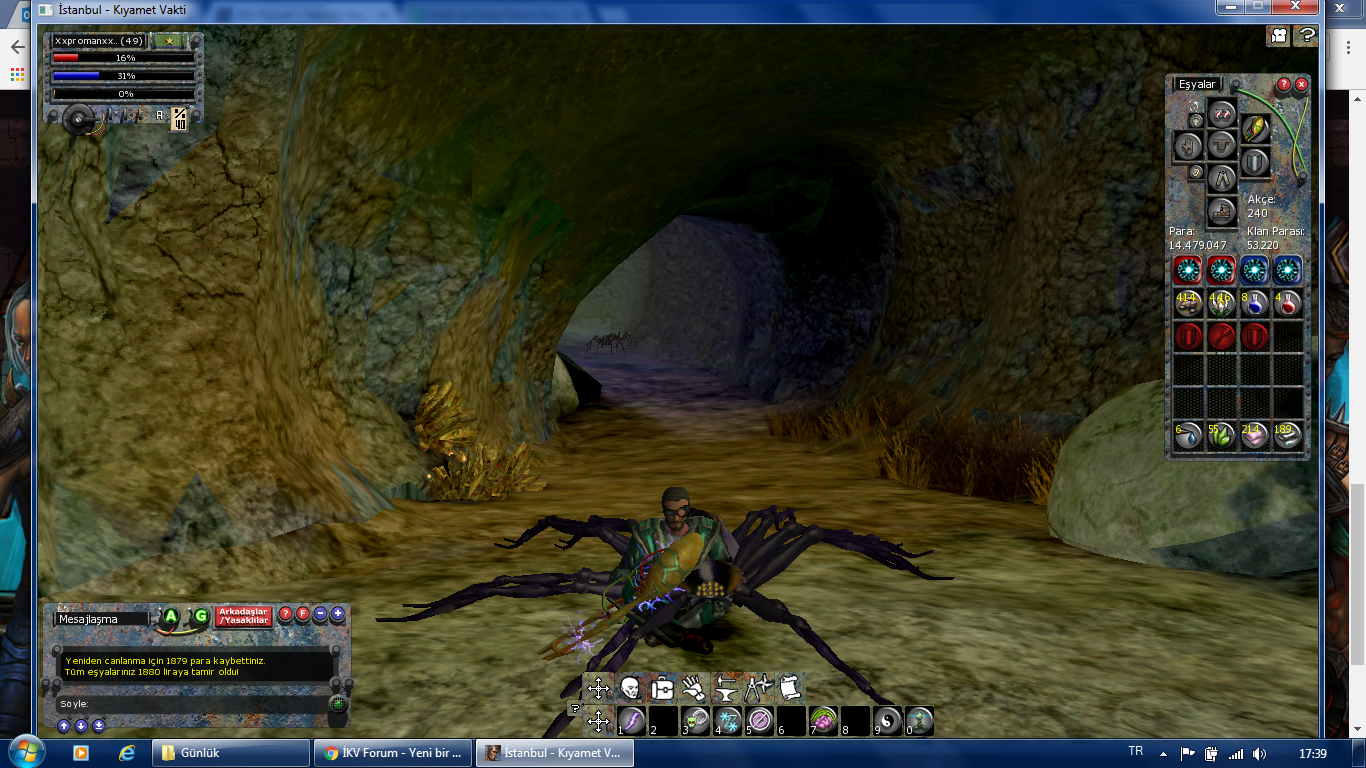This screenshot has width=1366, height=768.
Task: Select the green leaves item stack of 55
Action: point(1221,435)
